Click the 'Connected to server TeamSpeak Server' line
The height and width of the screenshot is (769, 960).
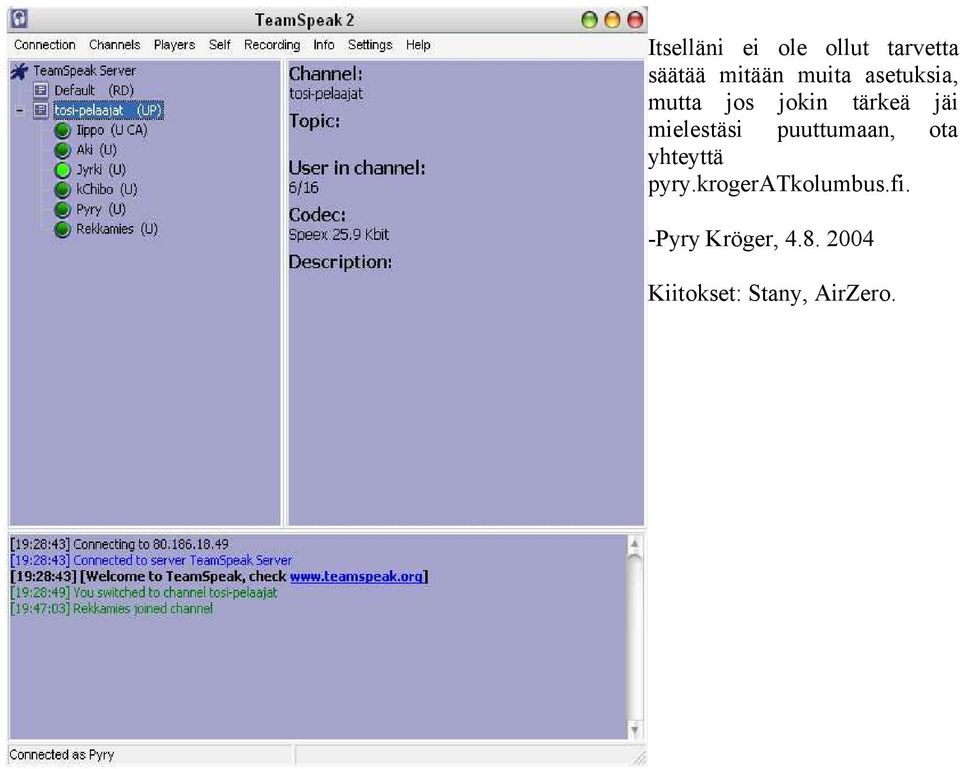click(151, 560)
